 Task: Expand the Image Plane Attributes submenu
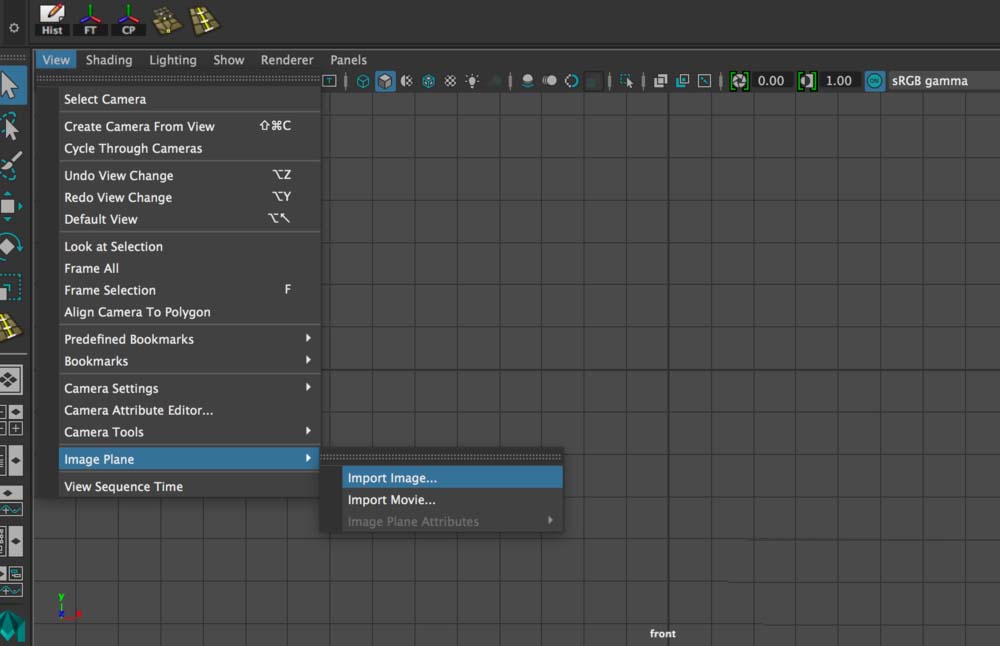(x=414, y=521)
